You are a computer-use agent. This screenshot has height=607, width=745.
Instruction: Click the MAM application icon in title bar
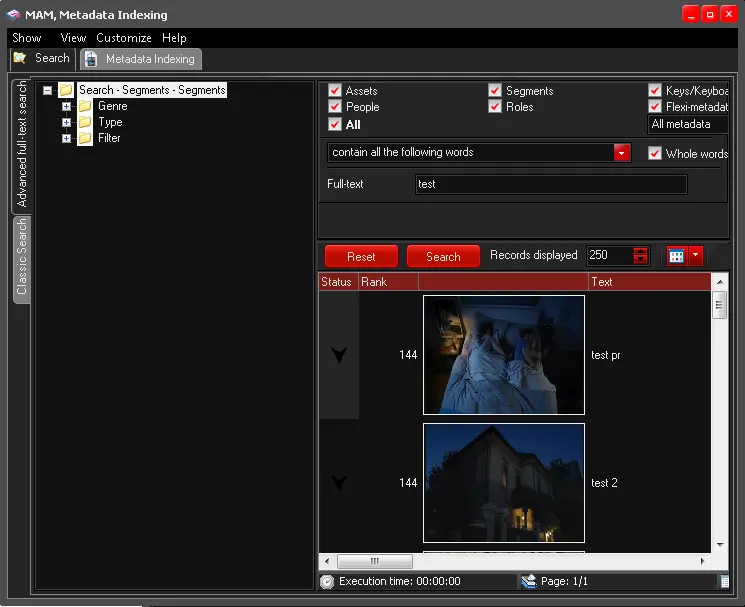14,15
